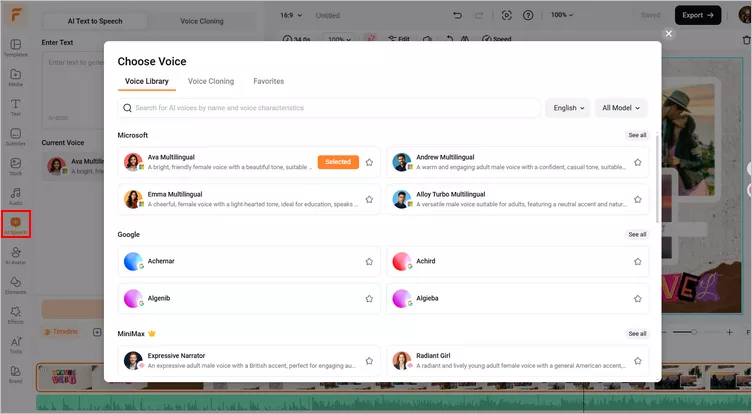The image size is (752, 414).
Task: Open the Audio sidebar panel
Action: [x=15, y=197]
